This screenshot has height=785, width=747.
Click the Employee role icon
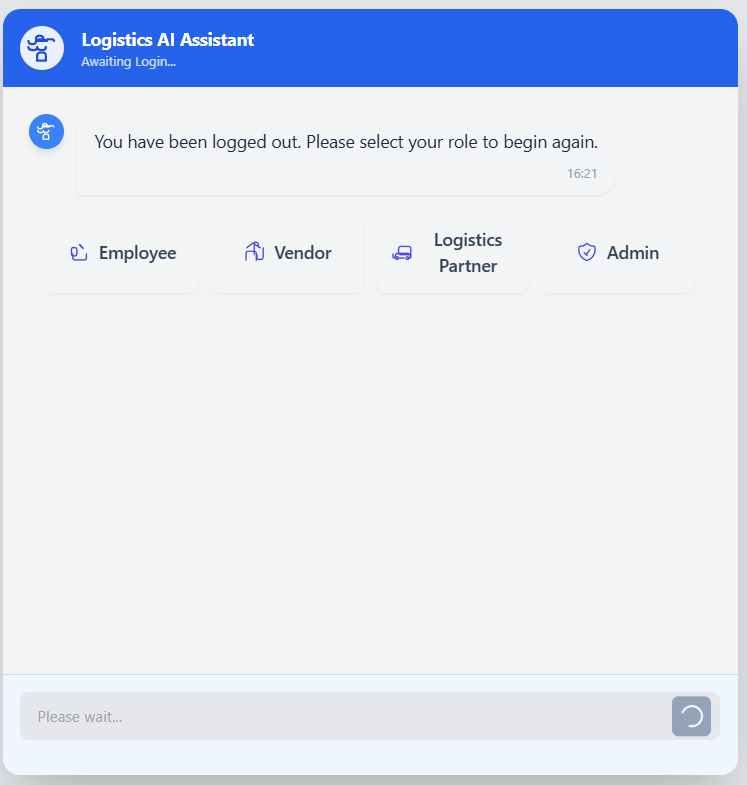79,253
